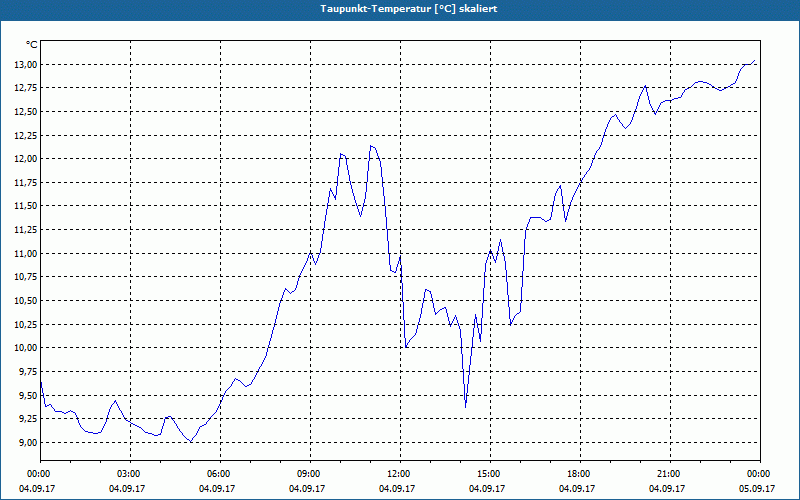This screenshot has height=500, width=800.
Task: Select the 9,75 y-axis label
Action: [30, 372]
